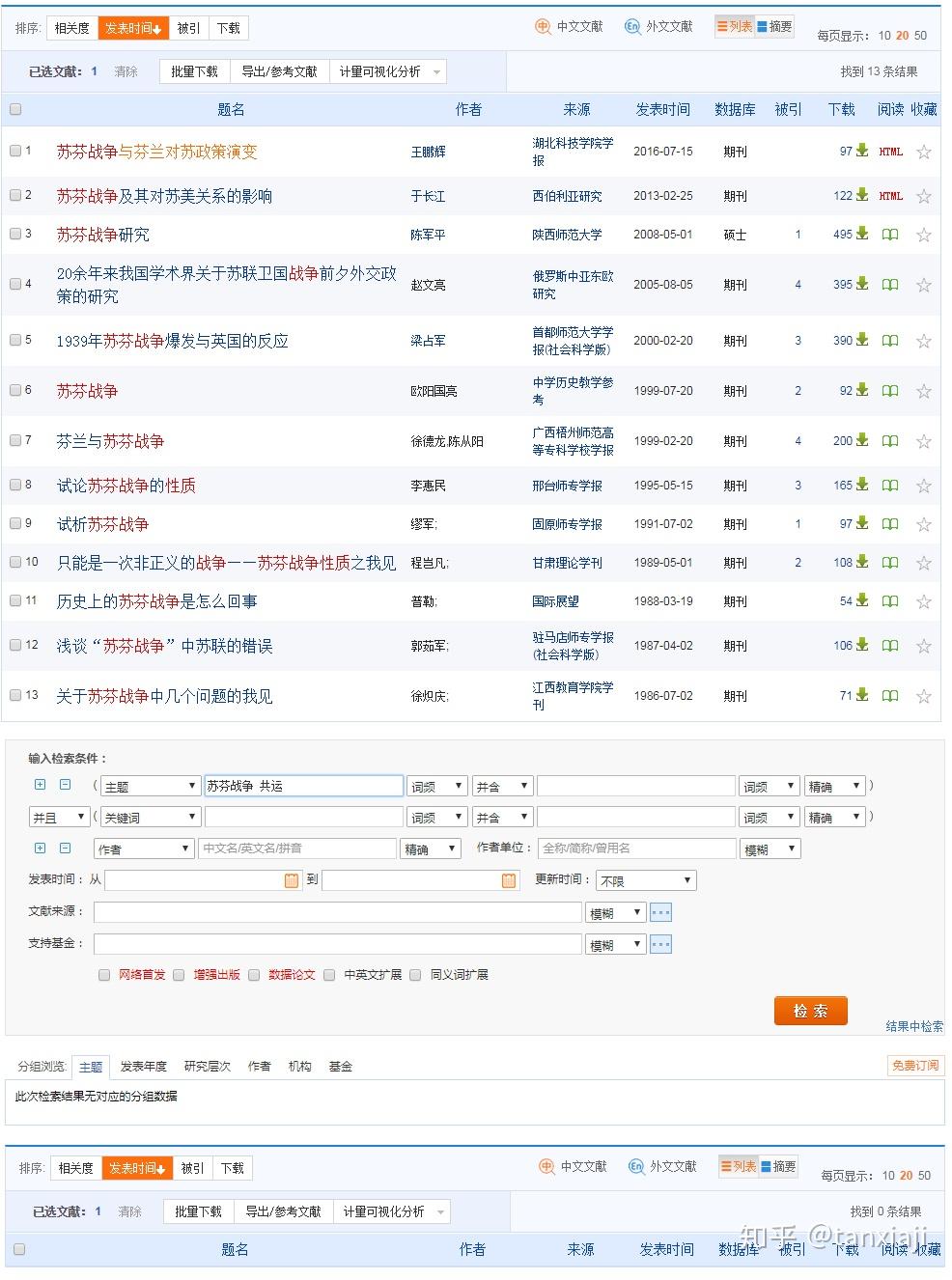Focus the 中文名/英文名/拼音 author field
Image resolution: width=952 pixels, height=1280 pixels.
(298, 849)
